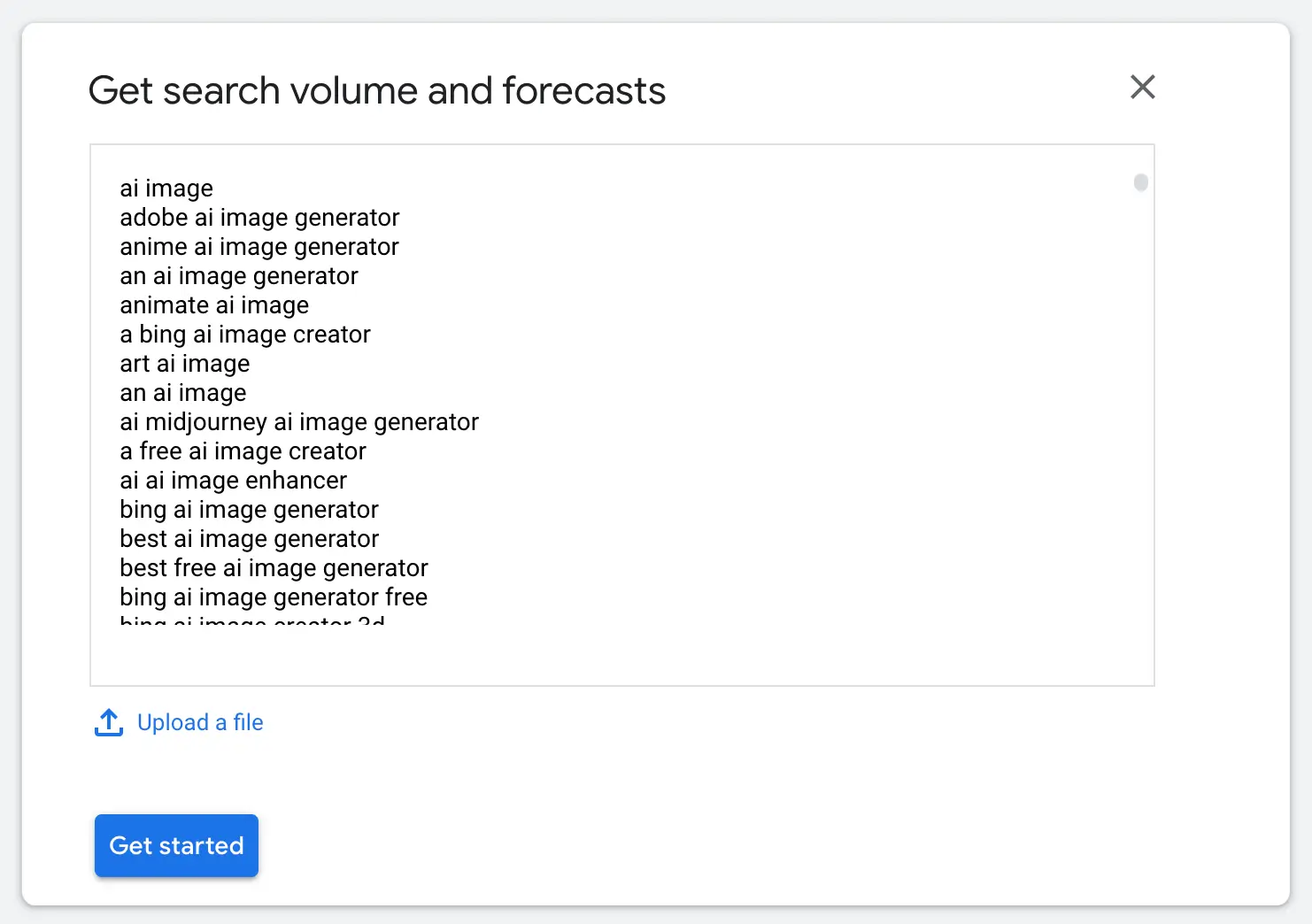Click the "a bing ai image creator" keyword
1312x924 pixels.
(245, 334)
